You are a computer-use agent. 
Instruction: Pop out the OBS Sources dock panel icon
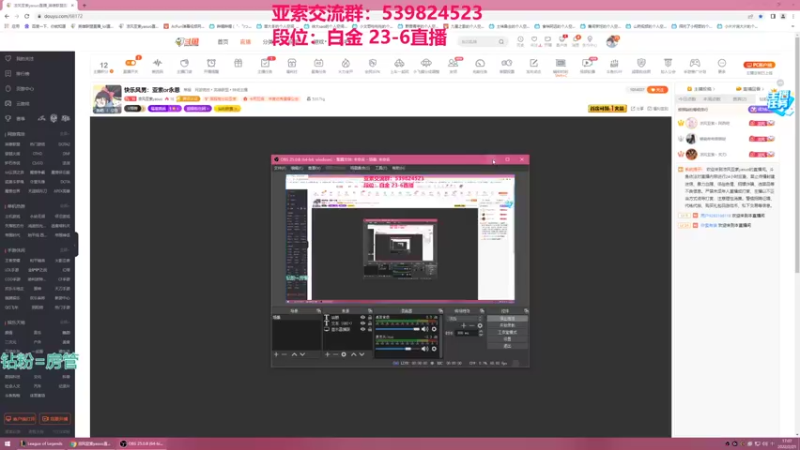(370, 311)
